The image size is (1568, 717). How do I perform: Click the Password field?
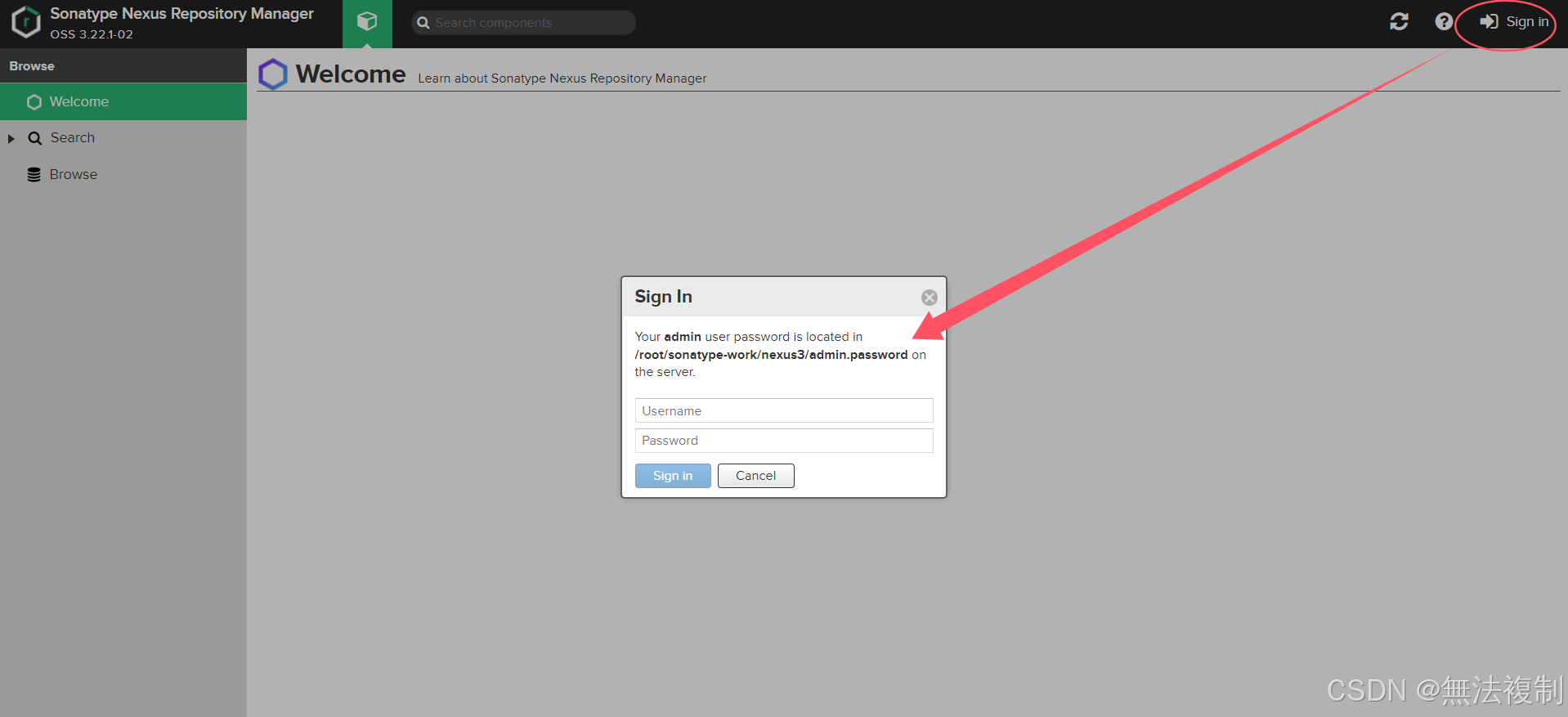click(783, 441)
